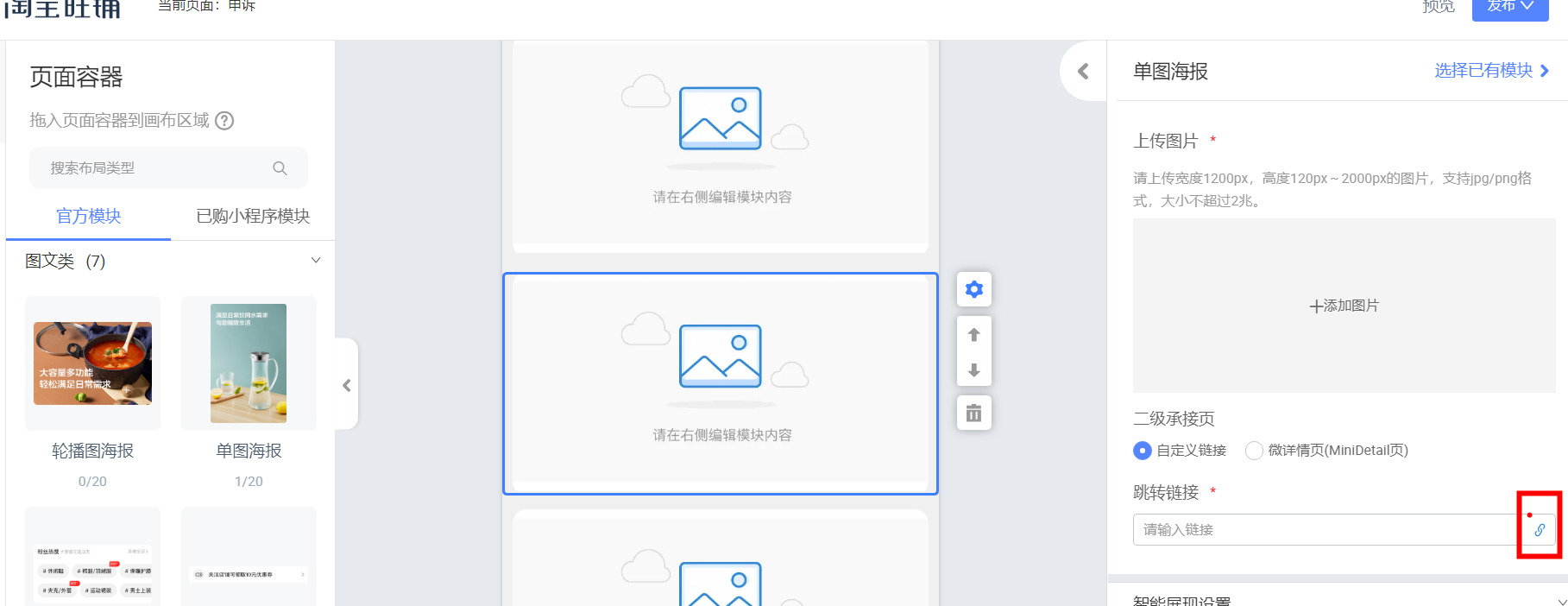Select the 微详情页(MiniDetail页) radio option
The image size is (1568, 606).
tap(1254, 451)
